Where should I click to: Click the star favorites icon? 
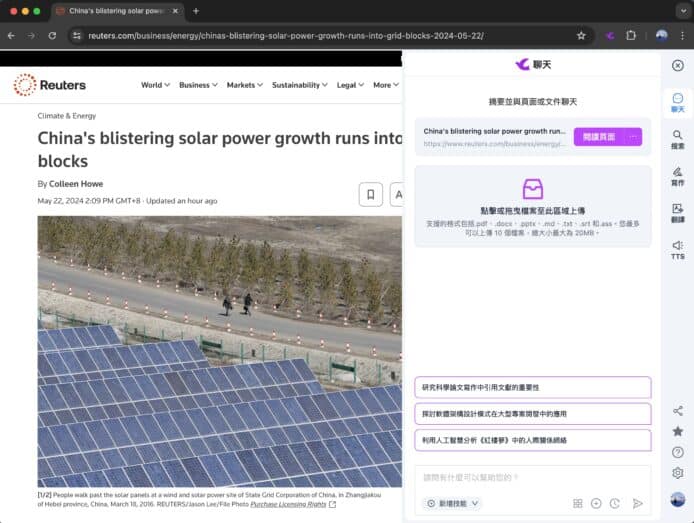coord(677,431)
